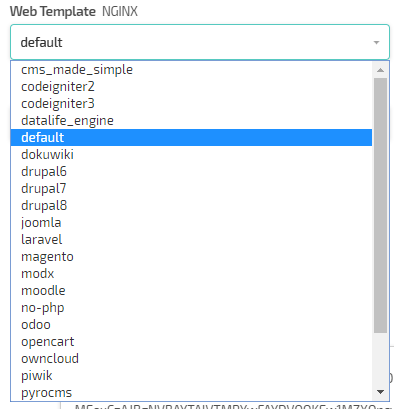
Task: Click the dropdown list scrollbar thumb
Action: tap(380, 205)
